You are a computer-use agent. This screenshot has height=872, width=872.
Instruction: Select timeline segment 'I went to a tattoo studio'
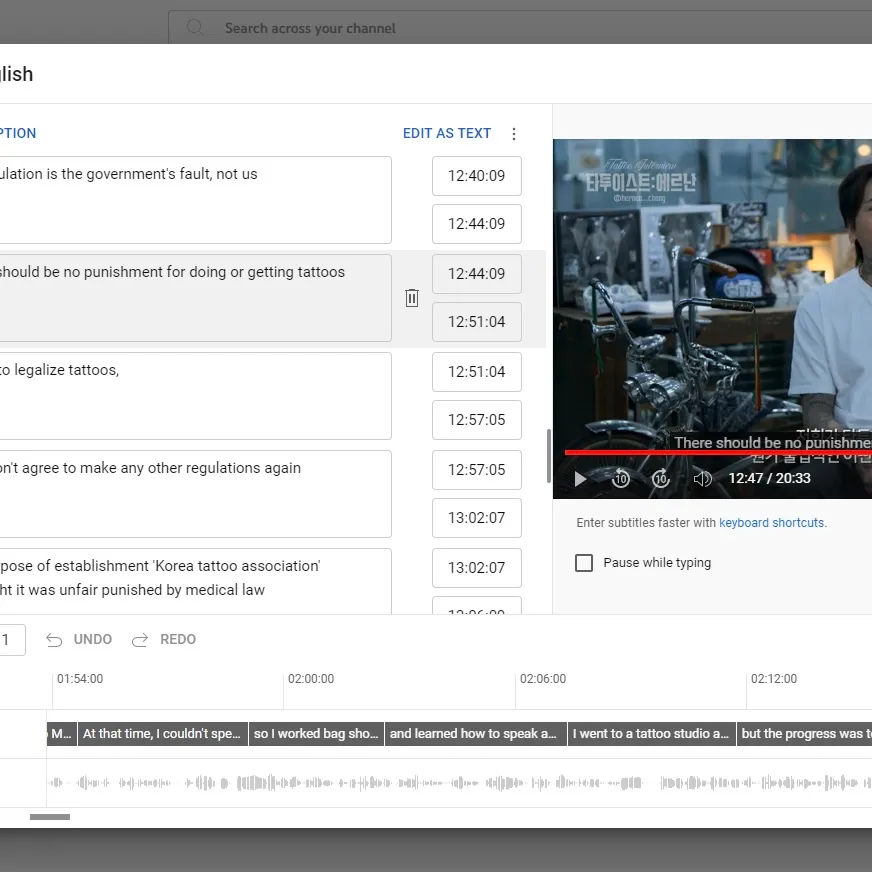[x=651, y=734]
